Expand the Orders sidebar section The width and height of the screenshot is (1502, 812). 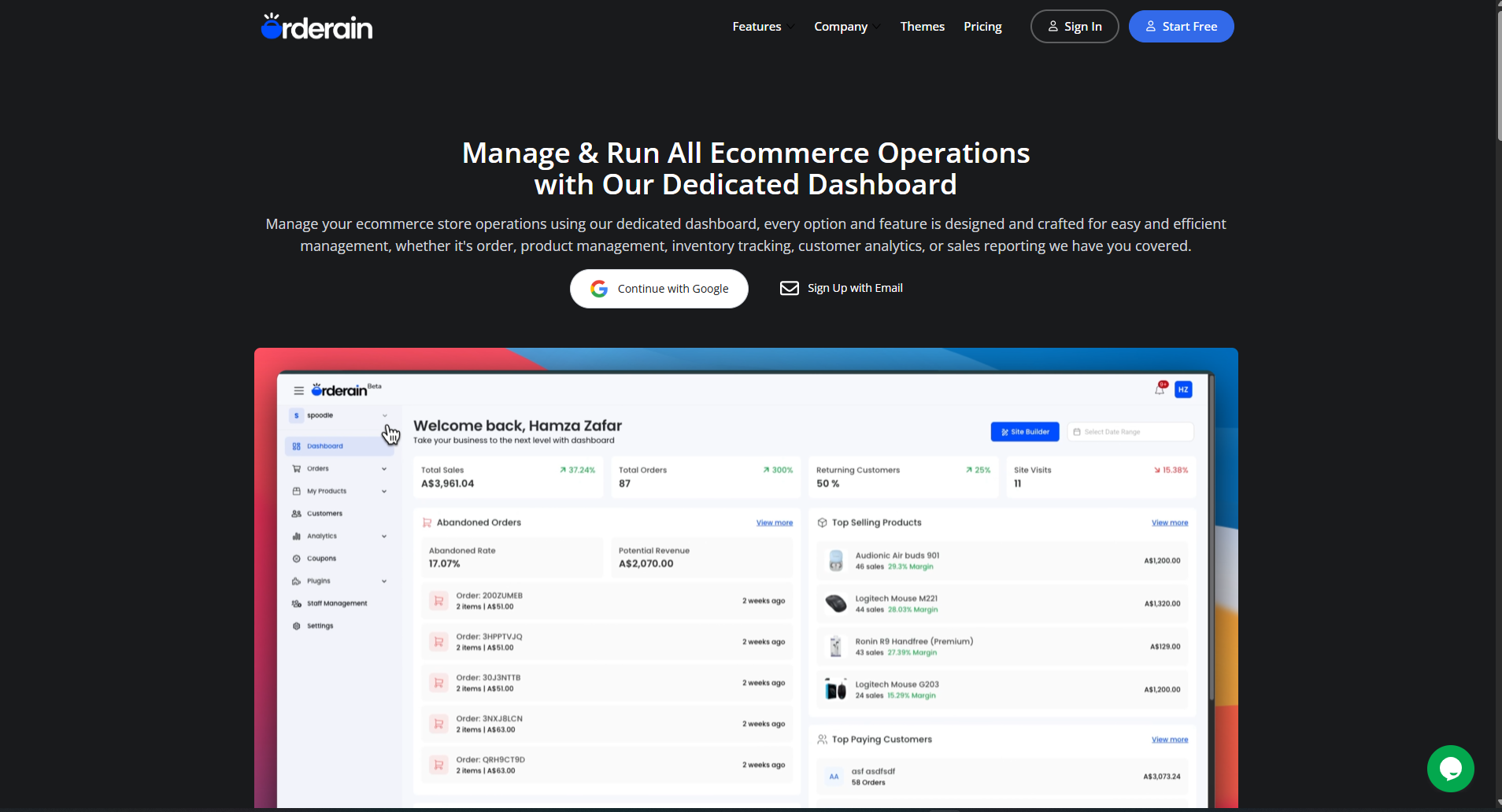339,469
